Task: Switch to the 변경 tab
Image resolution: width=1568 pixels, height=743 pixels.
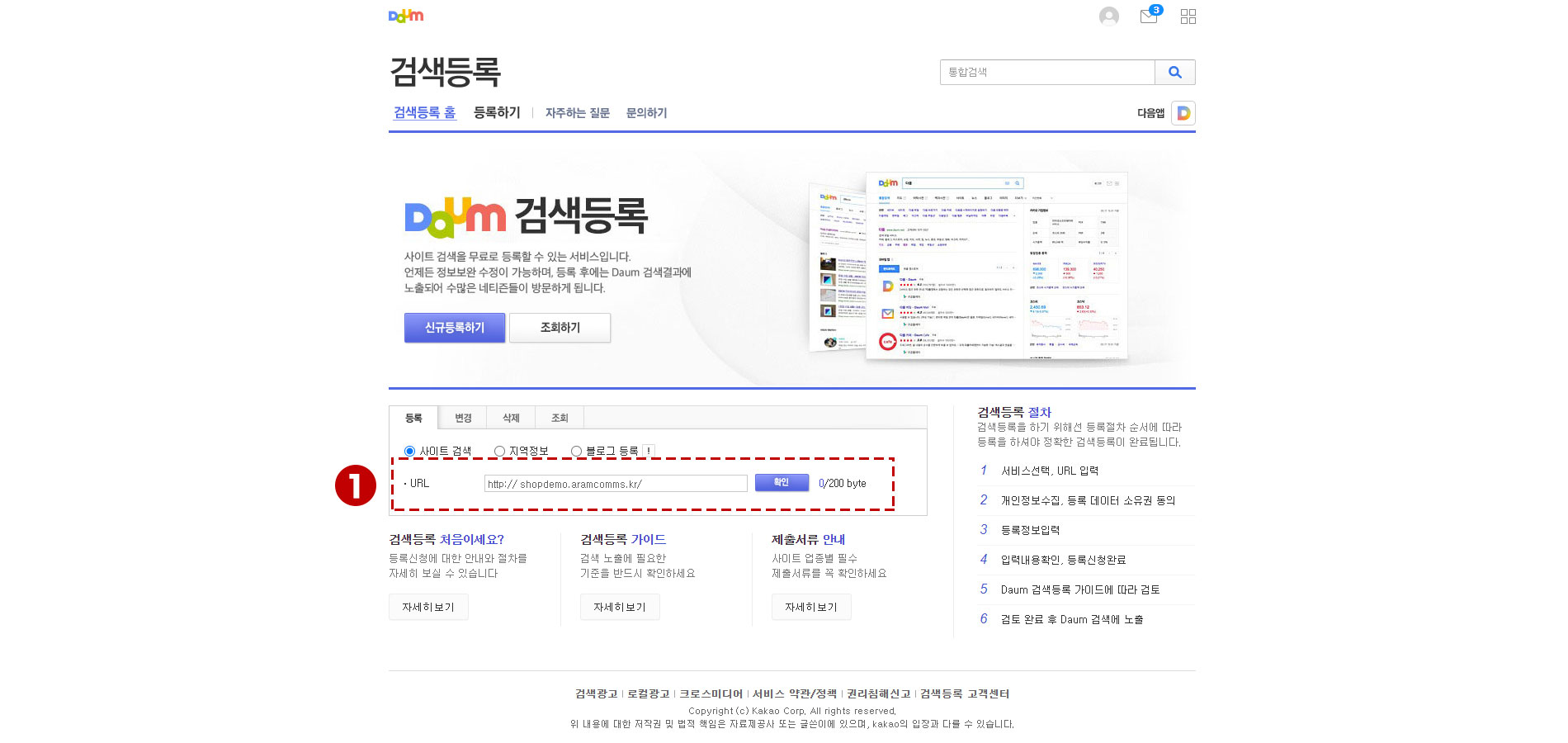Action: pos(463,418)
